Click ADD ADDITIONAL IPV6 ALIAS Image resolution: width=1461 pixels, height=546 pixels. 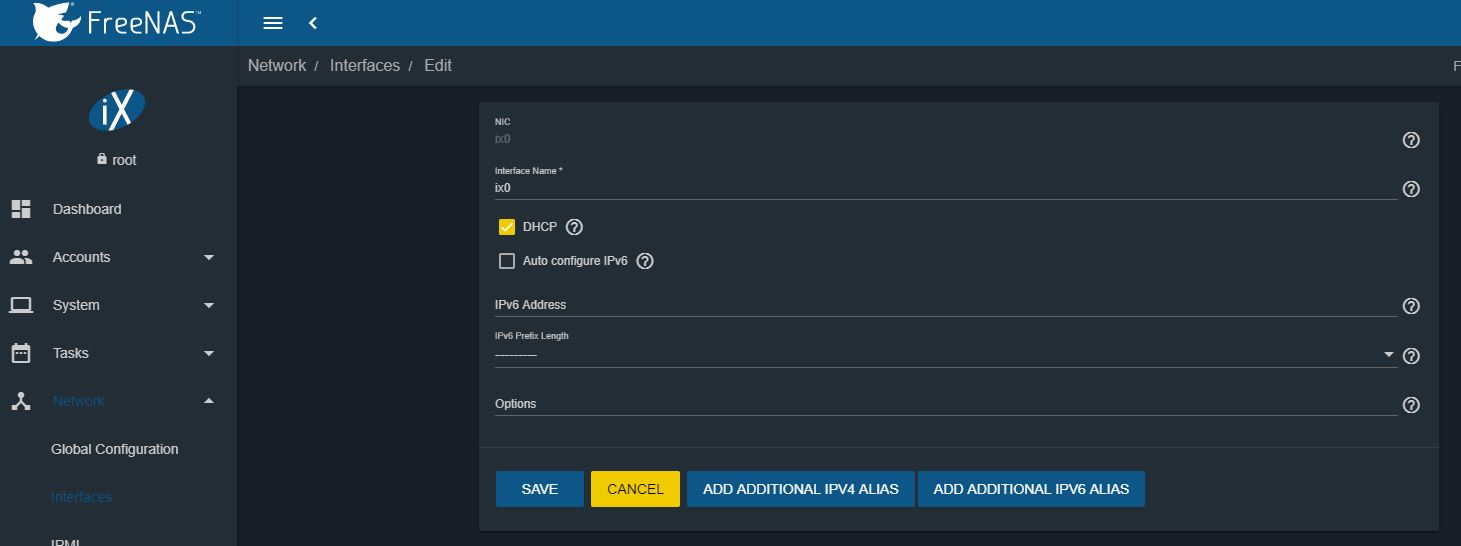coord(1031,489)
